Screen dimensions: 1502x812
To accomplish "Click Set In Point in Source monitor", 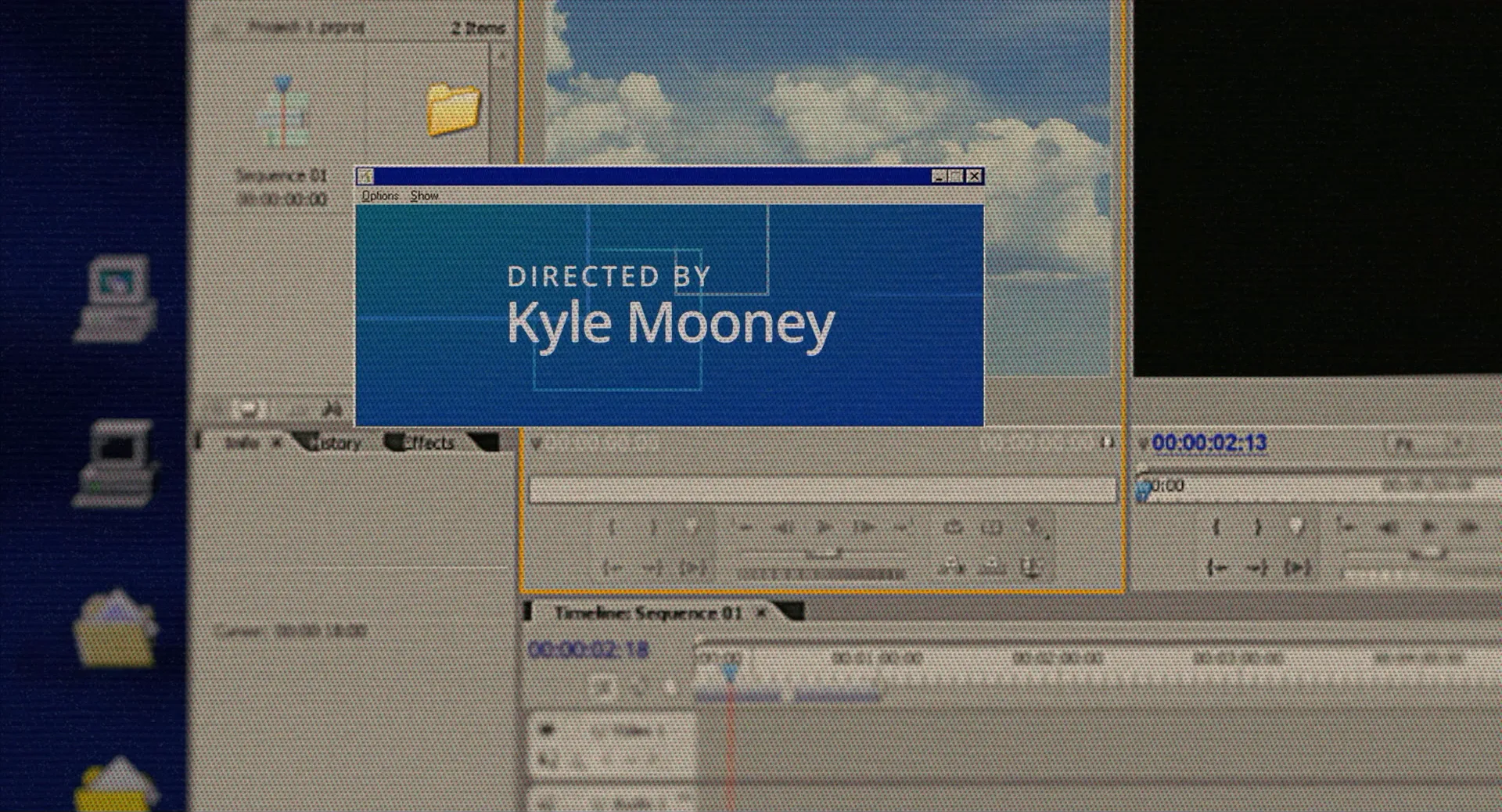I will 613,527.
